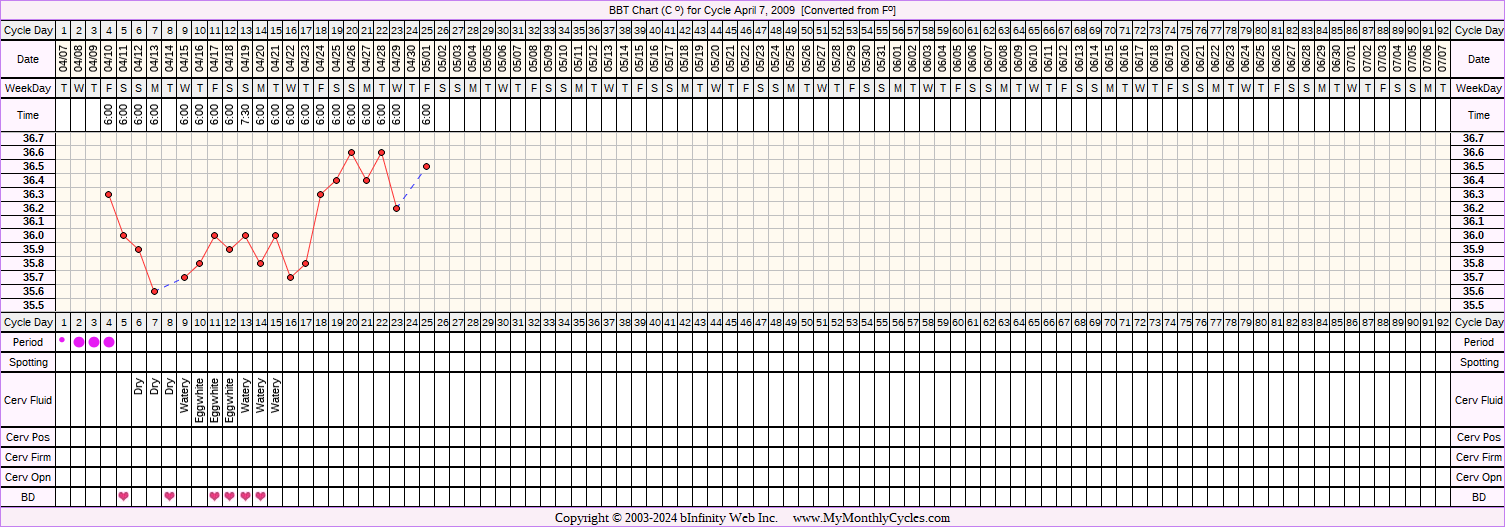Click the BD heart on cycle day 5
The width and height of the screenshot is (1505, 527).
[x=124, y=496]
